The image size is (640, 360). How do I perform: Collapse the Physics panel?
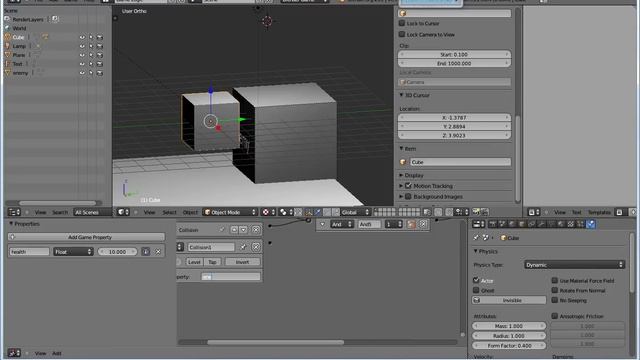476,251
